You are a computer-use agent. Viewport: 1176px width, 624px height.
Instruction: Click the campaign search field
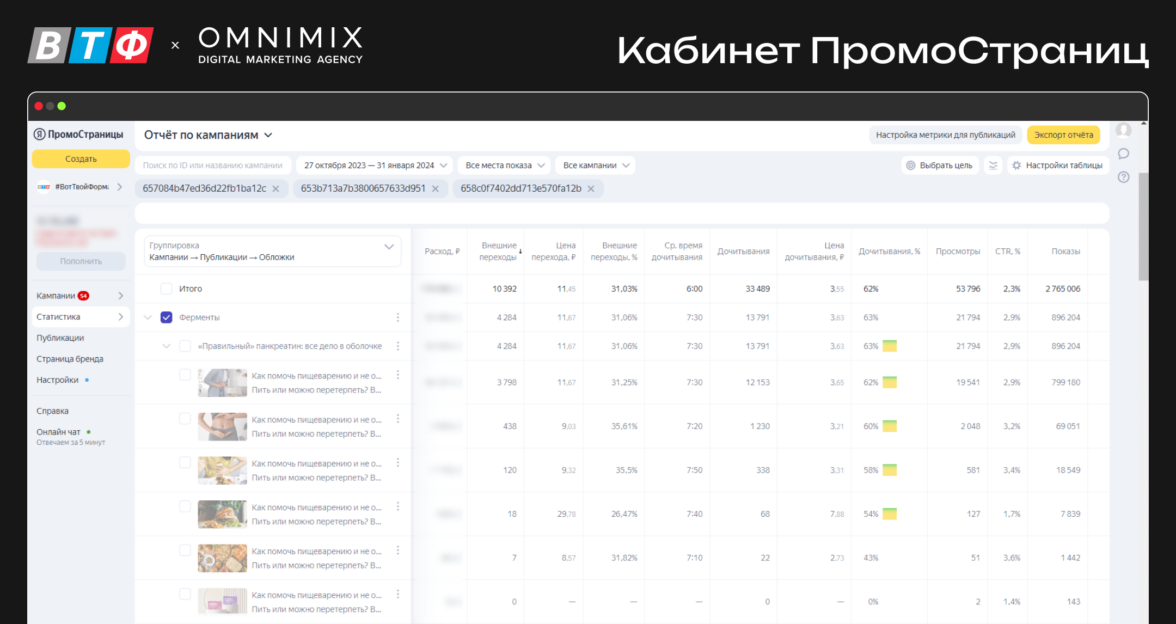click(213, 165)
